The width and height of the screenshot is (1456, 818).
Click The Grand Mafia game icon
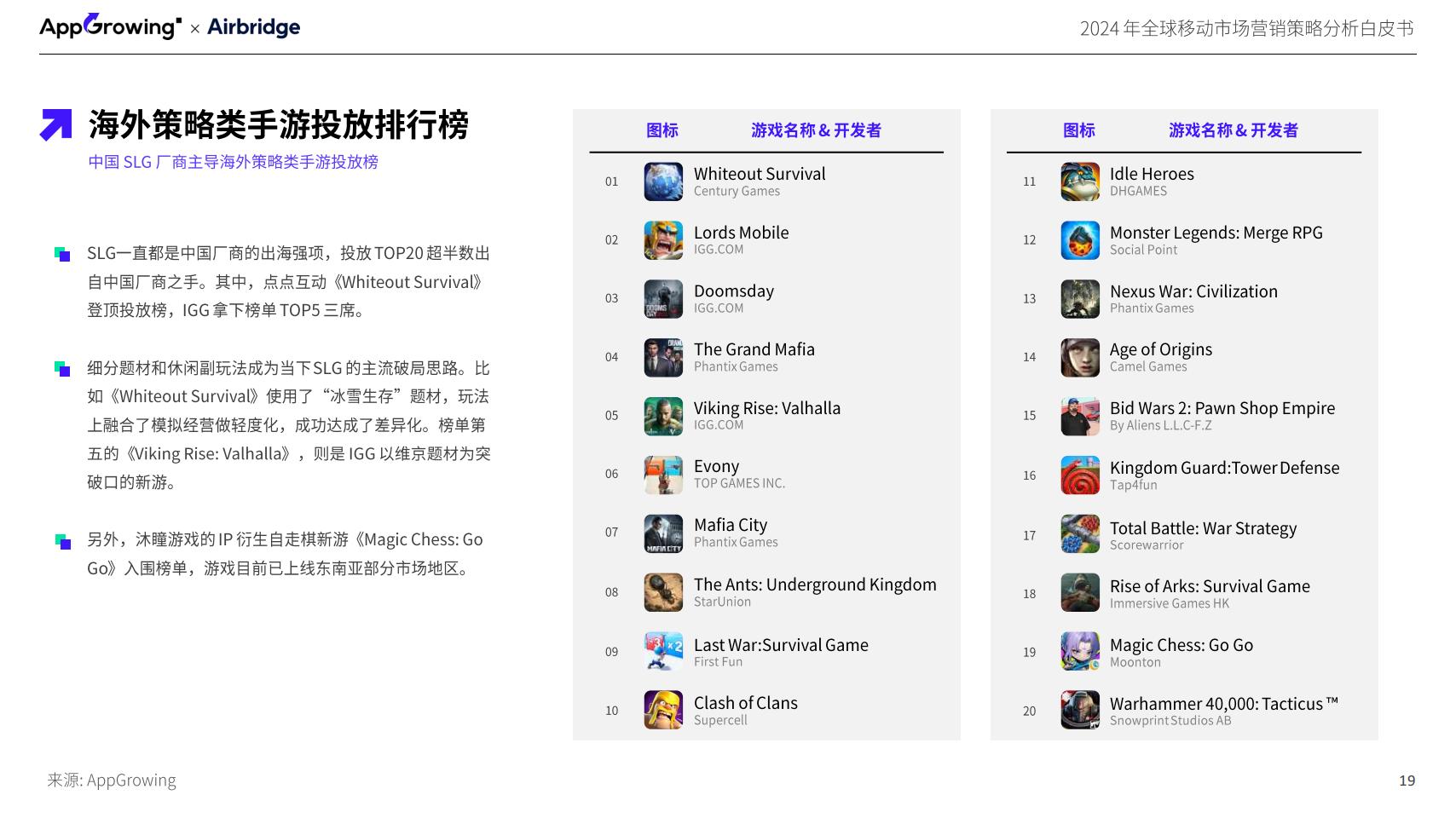coord(663,358)
